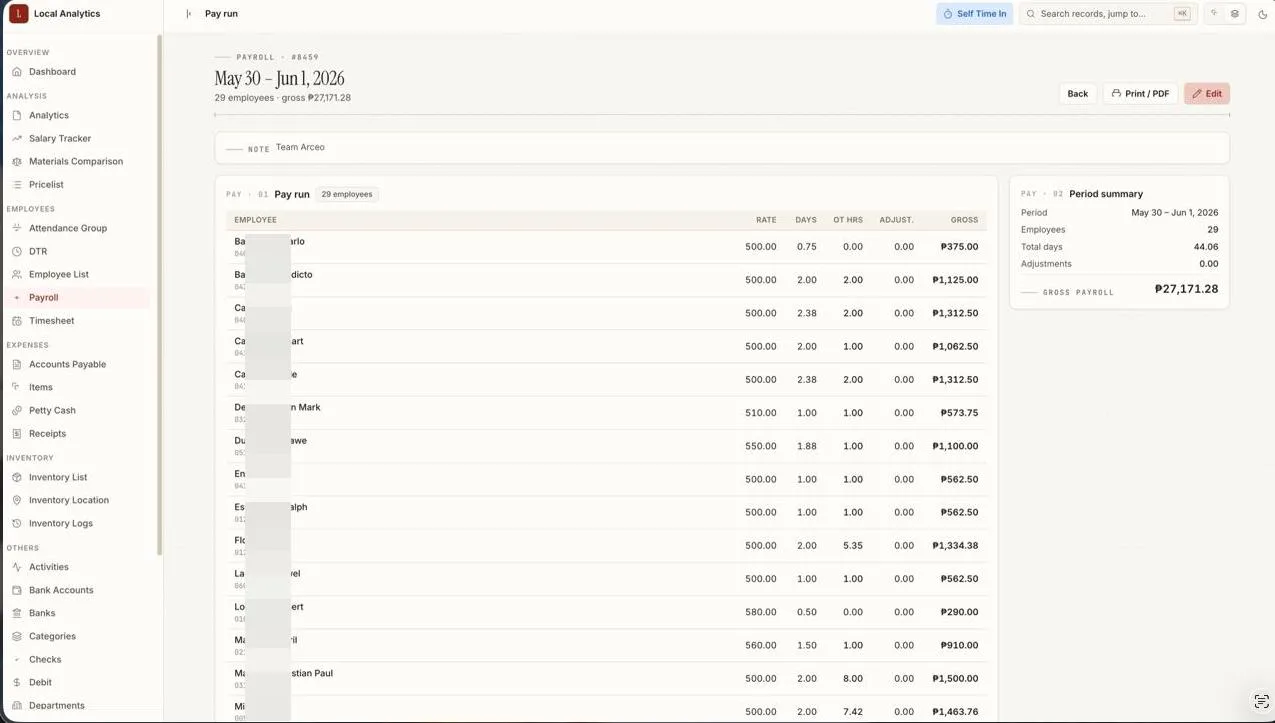Click the Petty Cash icon
1275x723 pixels.
17,410
